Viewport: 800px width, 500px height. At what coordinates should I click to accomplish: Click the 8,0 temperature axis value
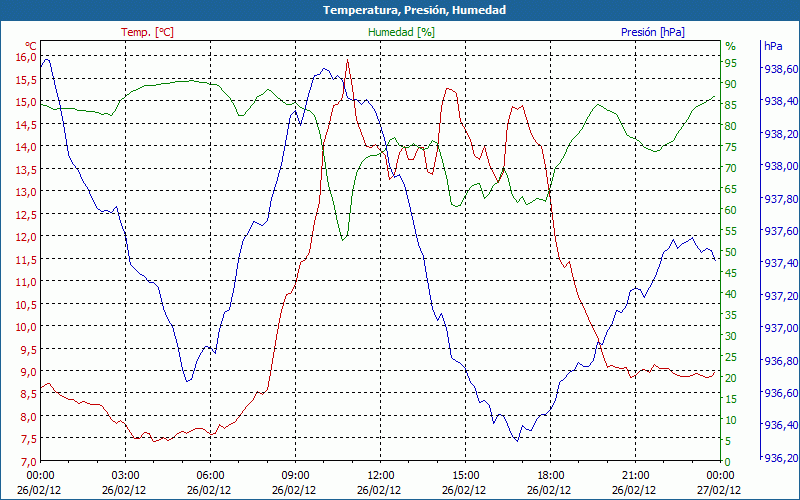pos(29,416)
